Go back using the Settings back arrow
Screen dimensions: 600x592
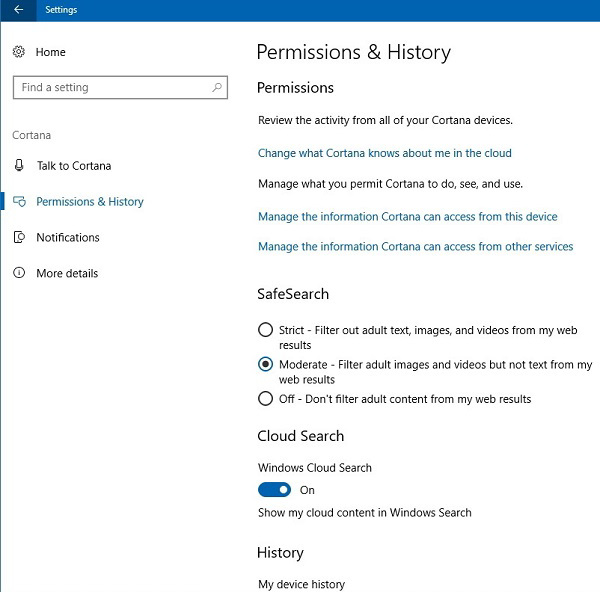pyautogui.click(x=18, y=10)
